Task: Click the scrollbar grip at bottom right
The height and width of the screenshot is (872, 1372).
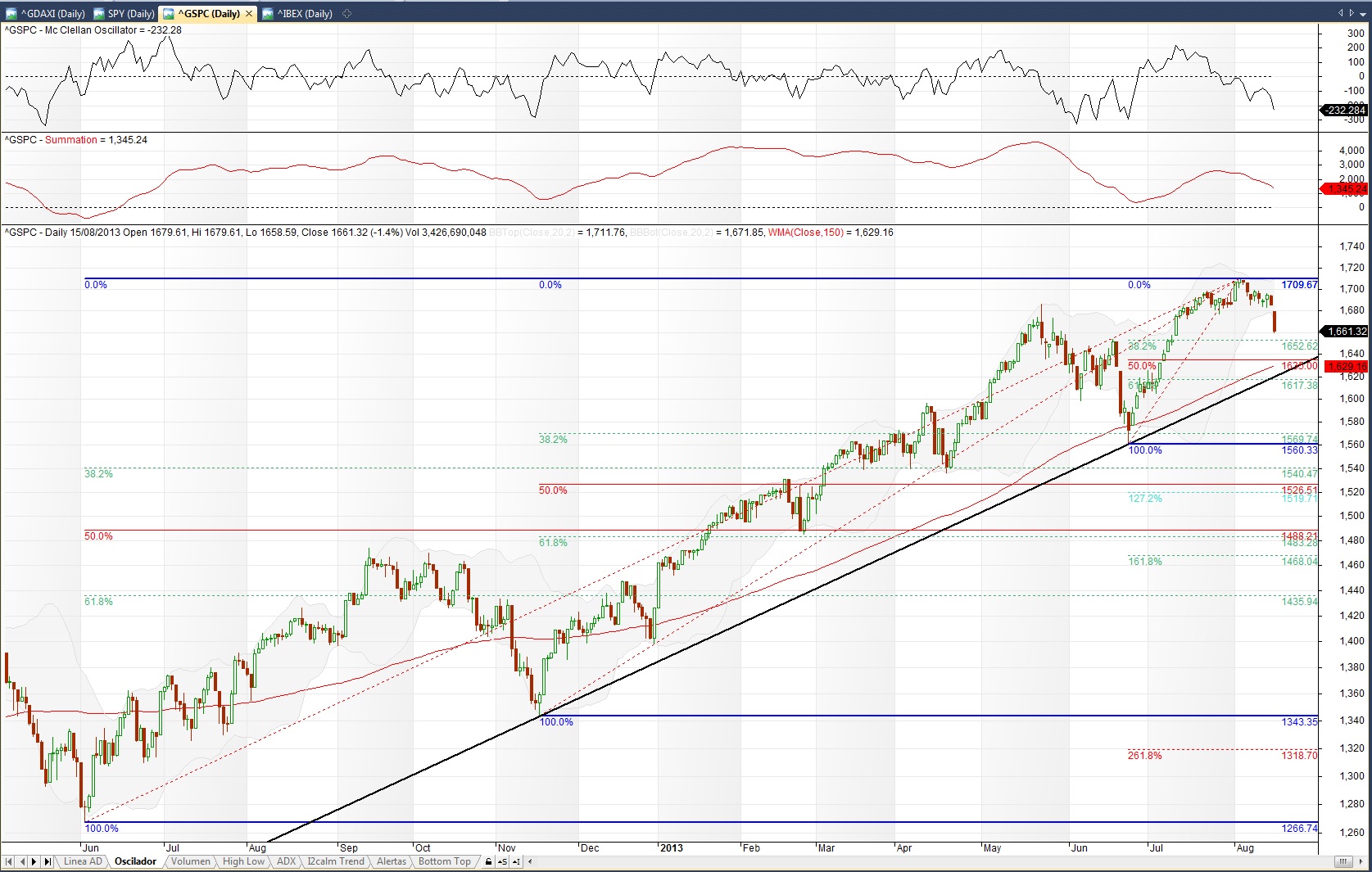Action: tap(1343, 861)
